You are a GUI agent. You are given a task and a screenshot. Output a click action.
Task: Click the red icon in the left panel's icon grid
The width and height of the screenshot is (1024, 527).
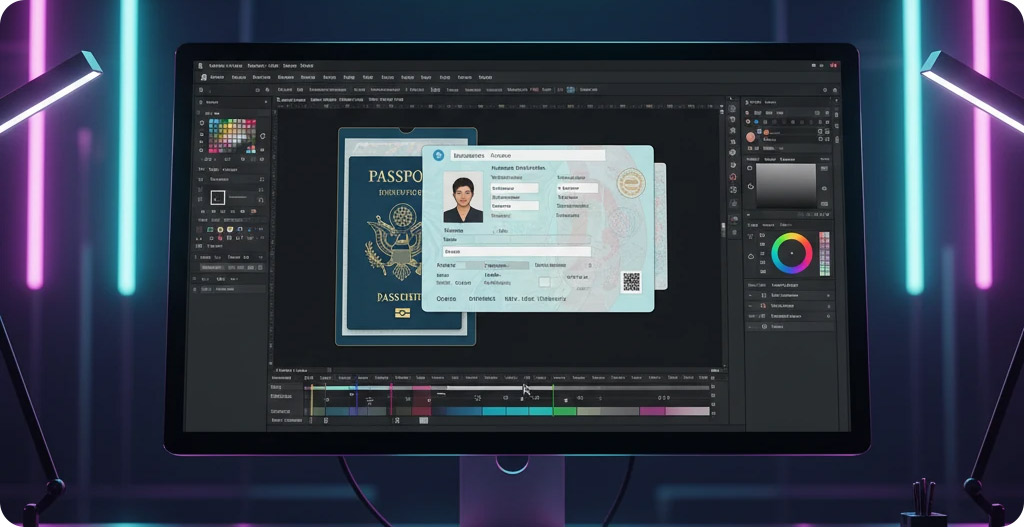(x=219, y=238)
